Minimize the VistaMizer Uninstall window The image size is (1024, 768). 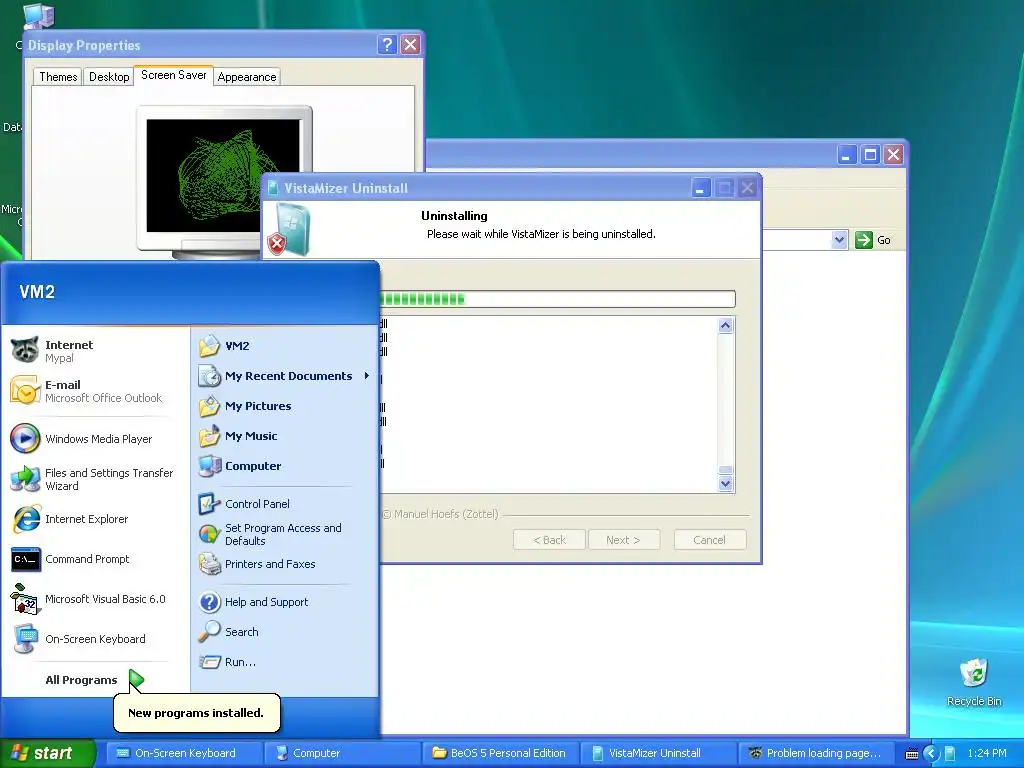(701, 188)
